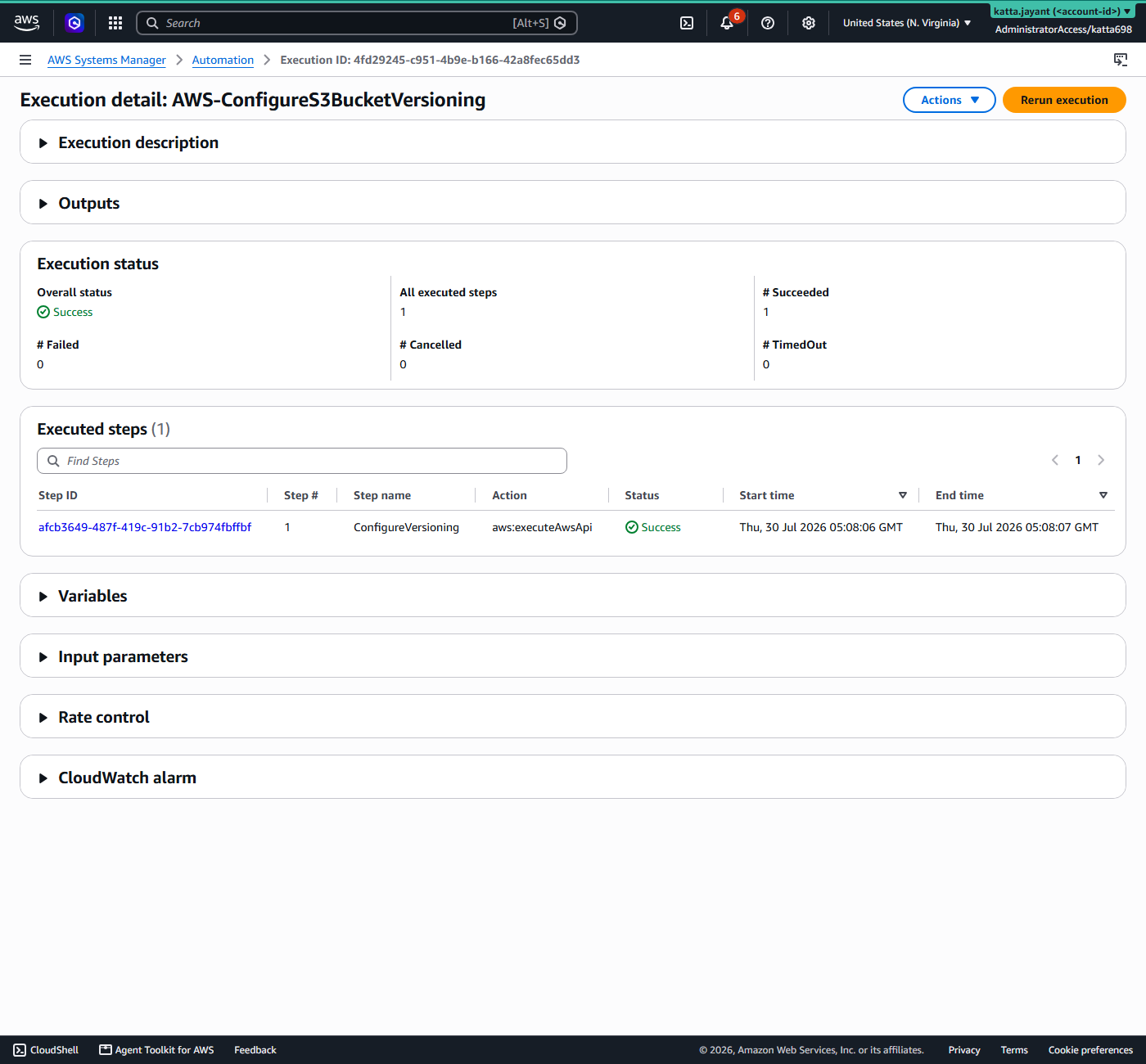Open the help question mark icon
This screenshot has height=1064, width=1146.
tap(768, 23)
